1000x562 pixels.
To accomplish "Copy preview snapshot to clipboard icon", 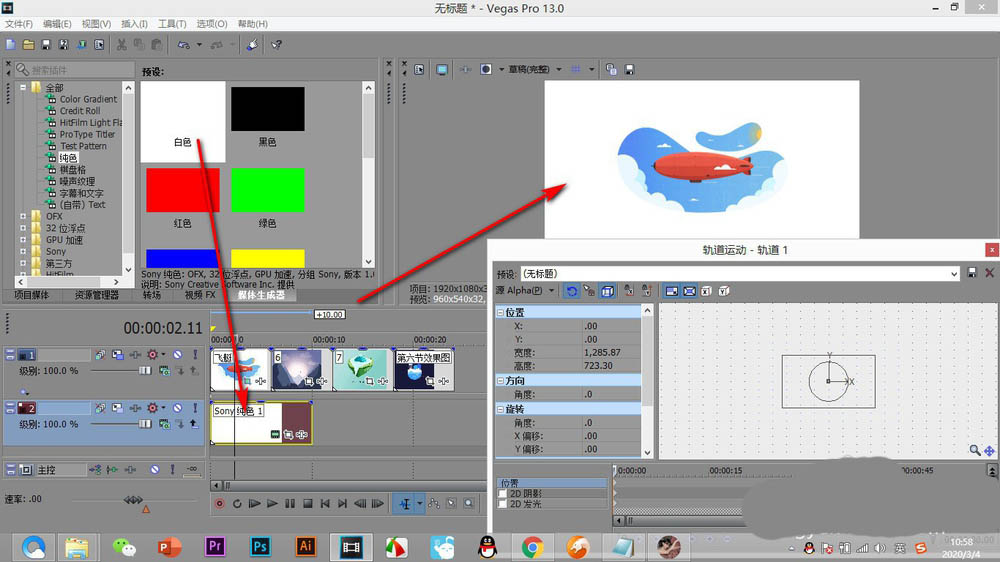I will [x=611, y=70].
